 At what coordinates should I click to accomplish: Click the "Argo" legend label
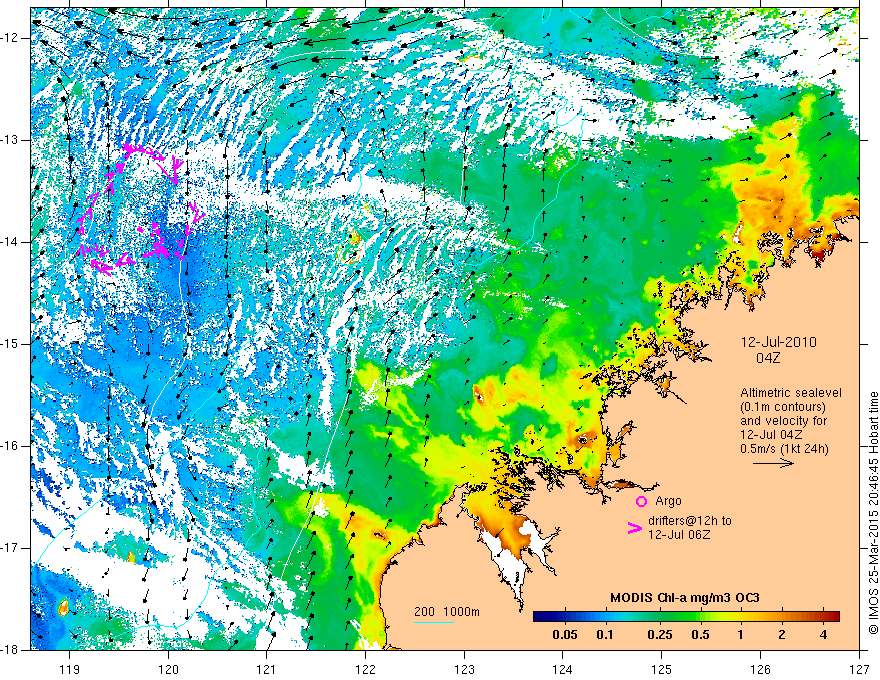[x=668, y=501]
